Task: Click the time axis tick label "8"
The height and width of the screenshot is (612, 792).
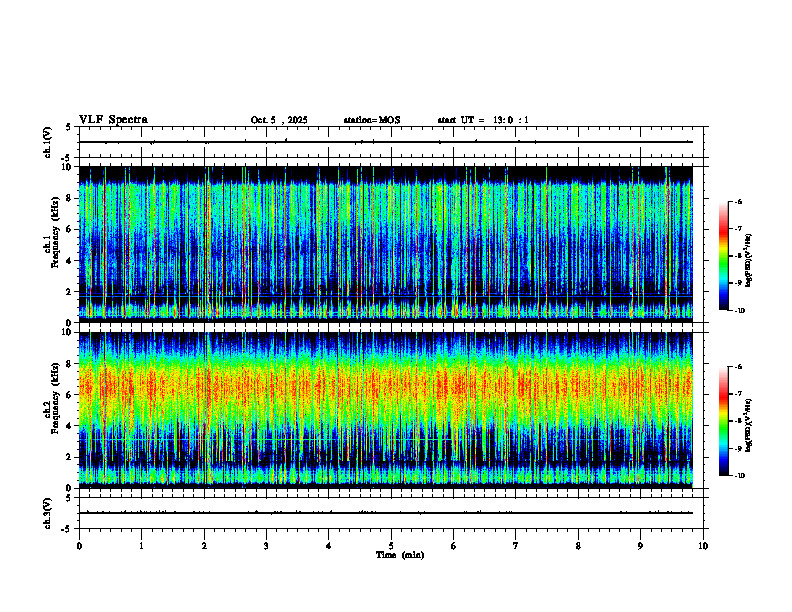Action: (578, 546)
